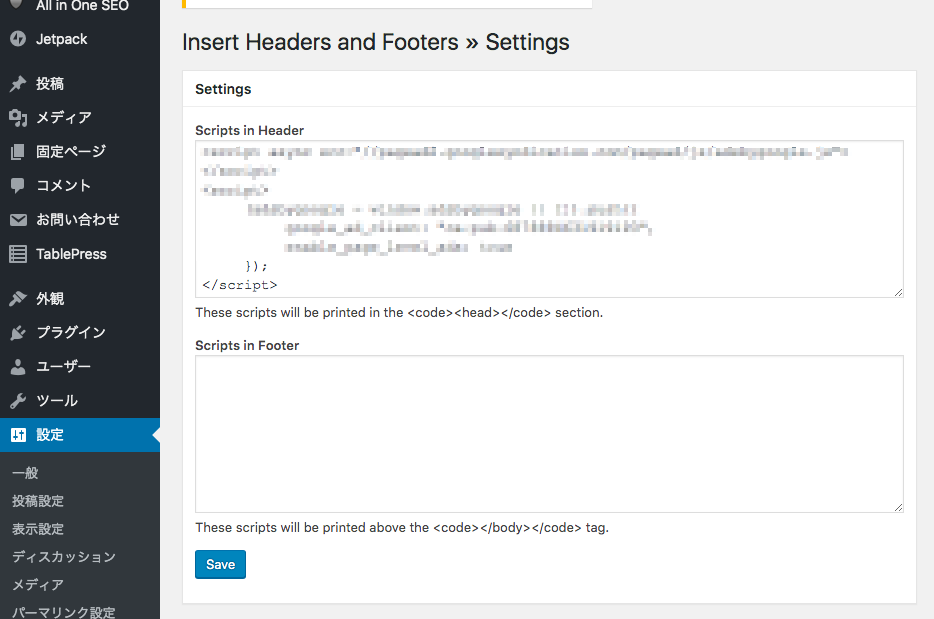The image size is (934, 619).
Task: Click the sliders icon for 設定
Action: [x=18, y=435]
